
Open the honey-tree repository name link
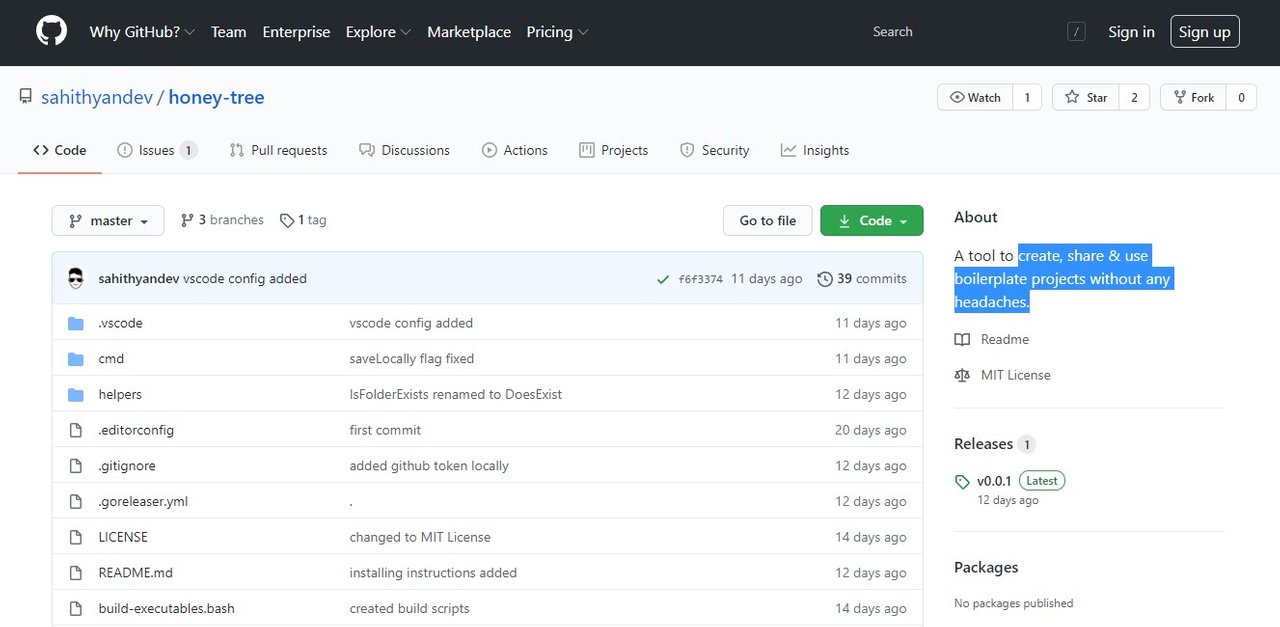click(x=216, y=97)
